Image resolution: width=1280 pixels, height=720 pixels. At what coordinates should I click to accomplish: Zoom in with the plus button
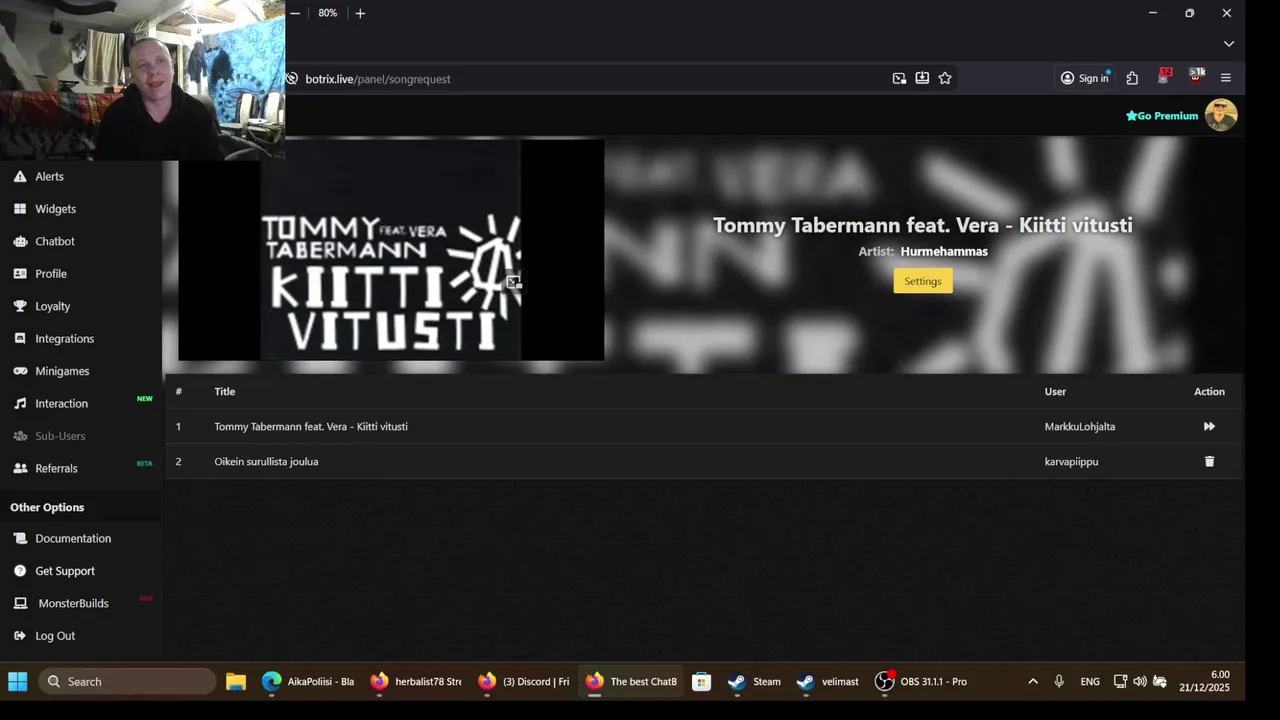click(x=360, y=13)
